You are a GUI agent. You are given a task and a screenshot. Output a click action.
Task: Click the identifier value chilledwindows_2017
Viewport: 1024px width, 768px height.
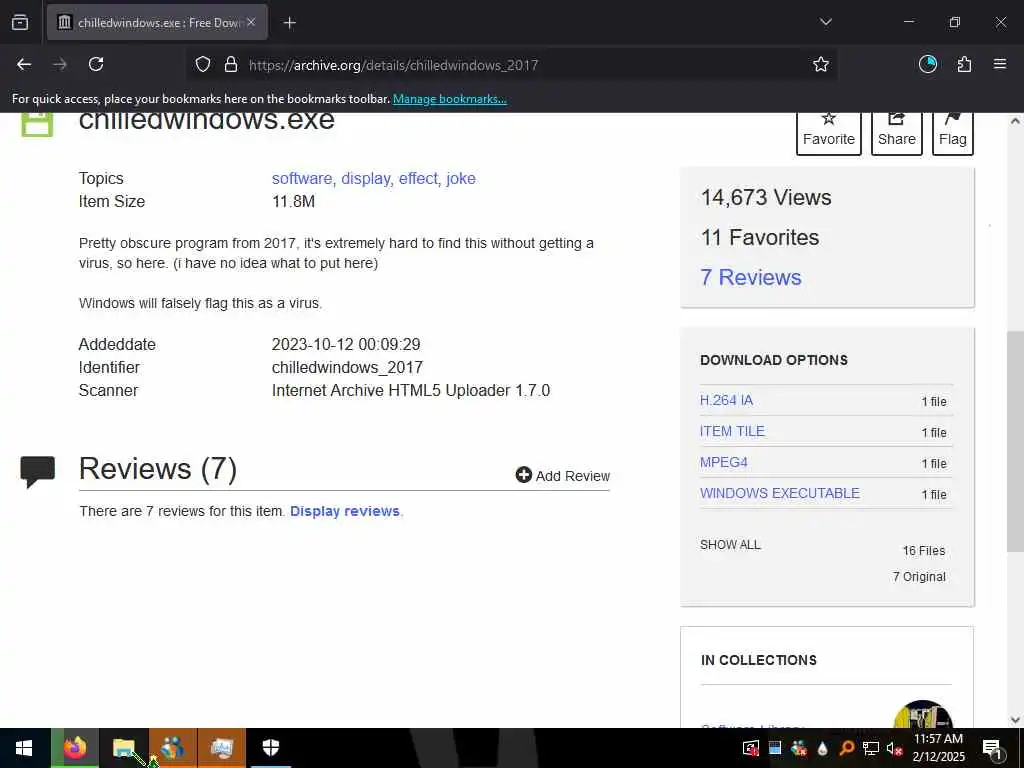347,367
